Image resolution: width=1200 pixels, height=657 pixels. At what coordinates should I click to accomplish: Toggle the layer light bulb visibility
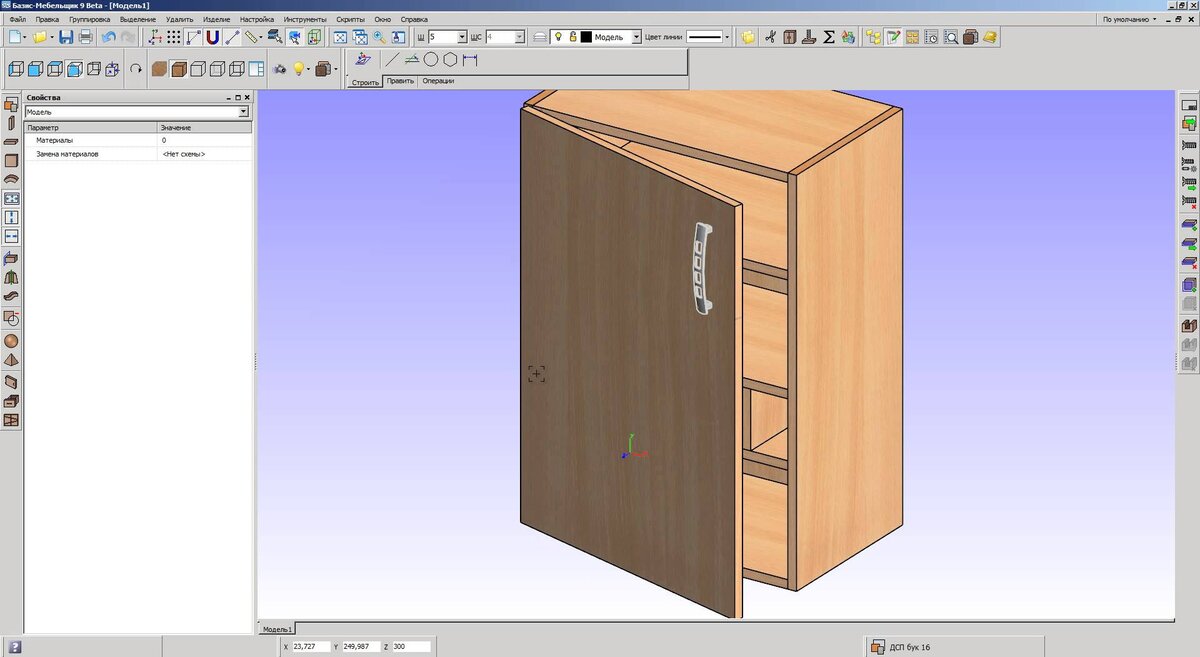pos(558,37)
